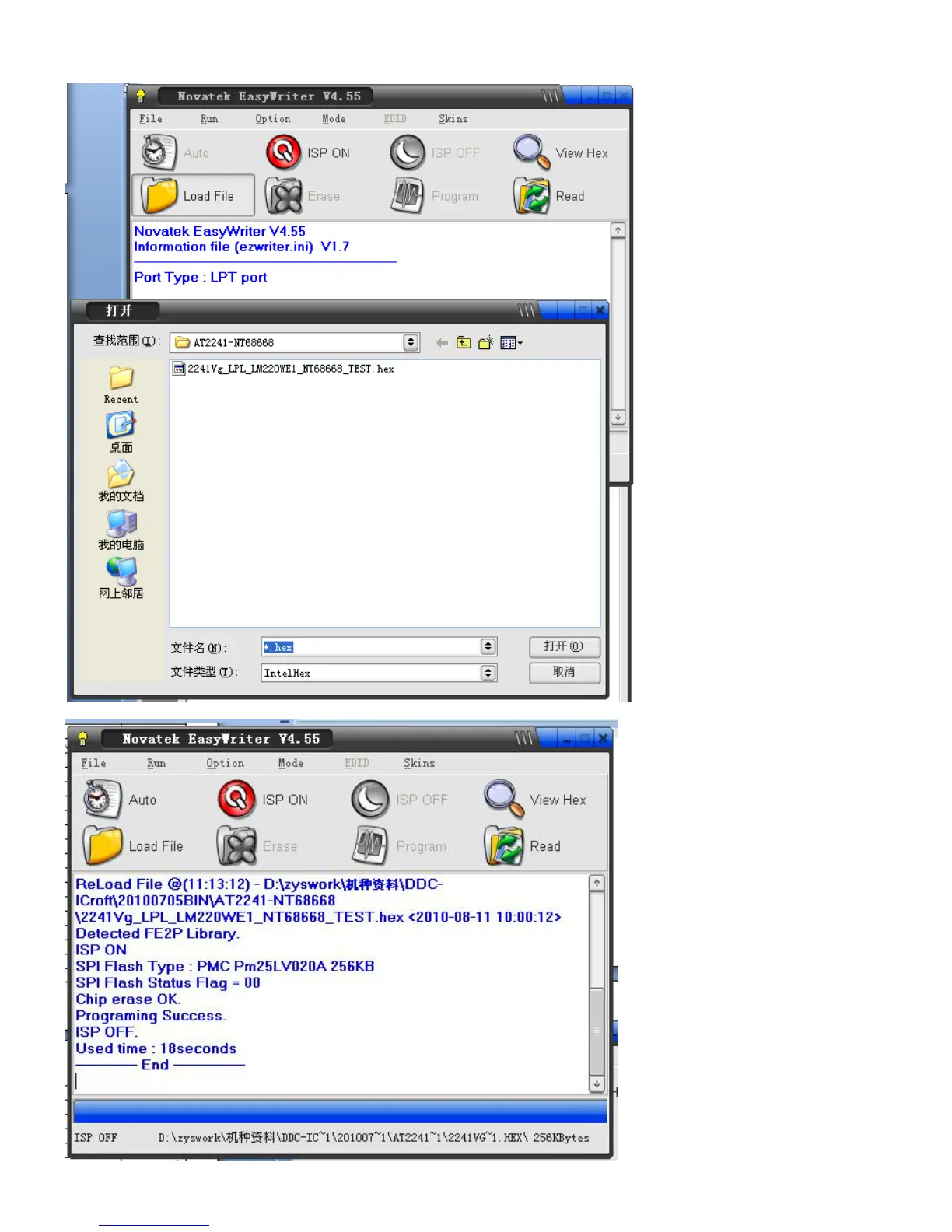Click View Hex magnifier in lower EasyWriter window

[x=504, y=799]
